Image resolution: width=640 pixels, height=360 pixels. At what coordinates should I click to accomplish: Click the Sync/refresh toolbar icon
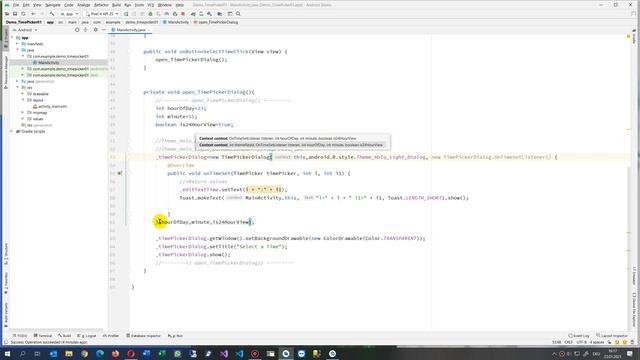[x=23, y=14]
